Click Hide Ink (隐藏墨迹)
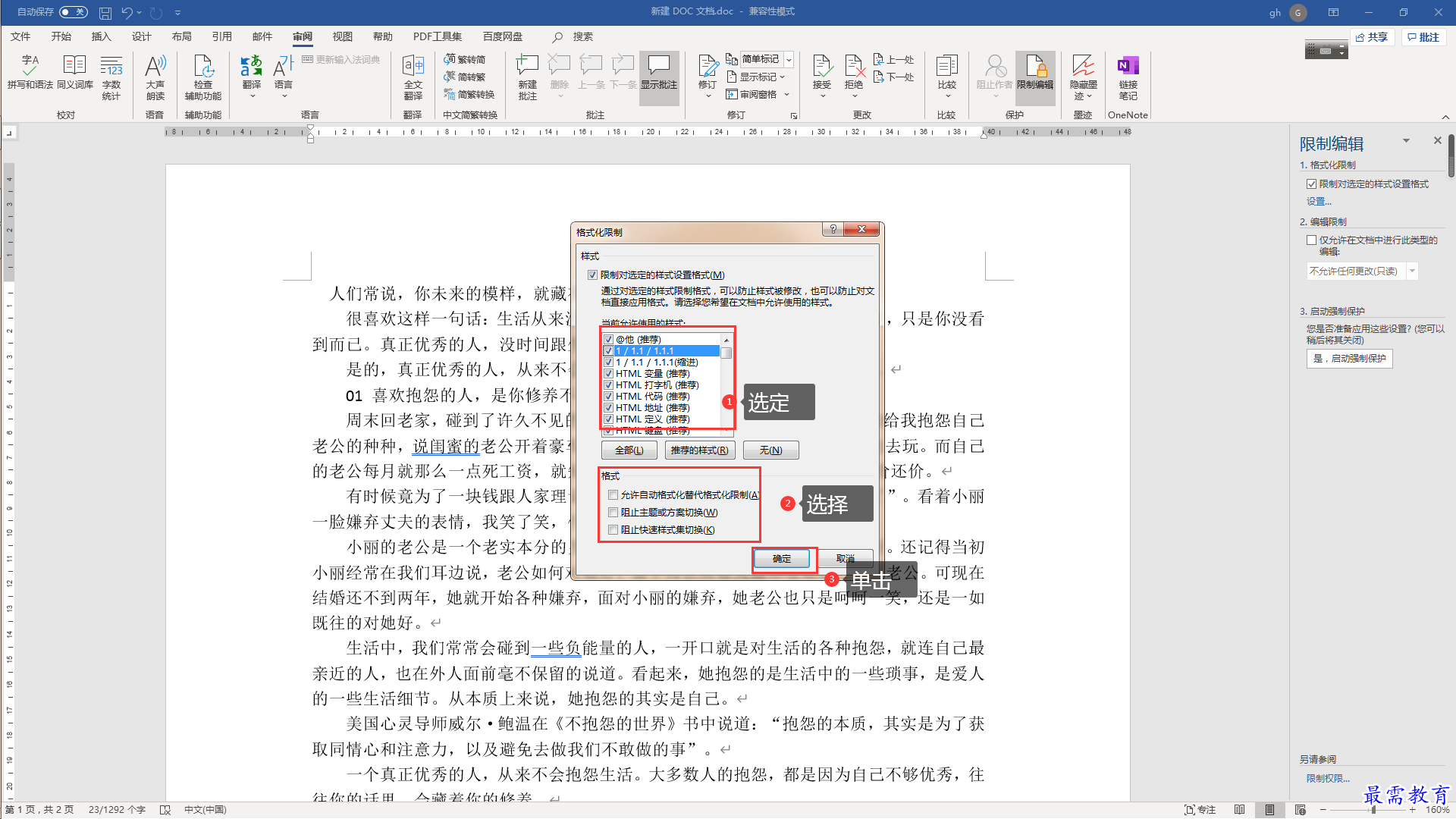The width and height of the screenshot is (1456, 819). 1084,77
